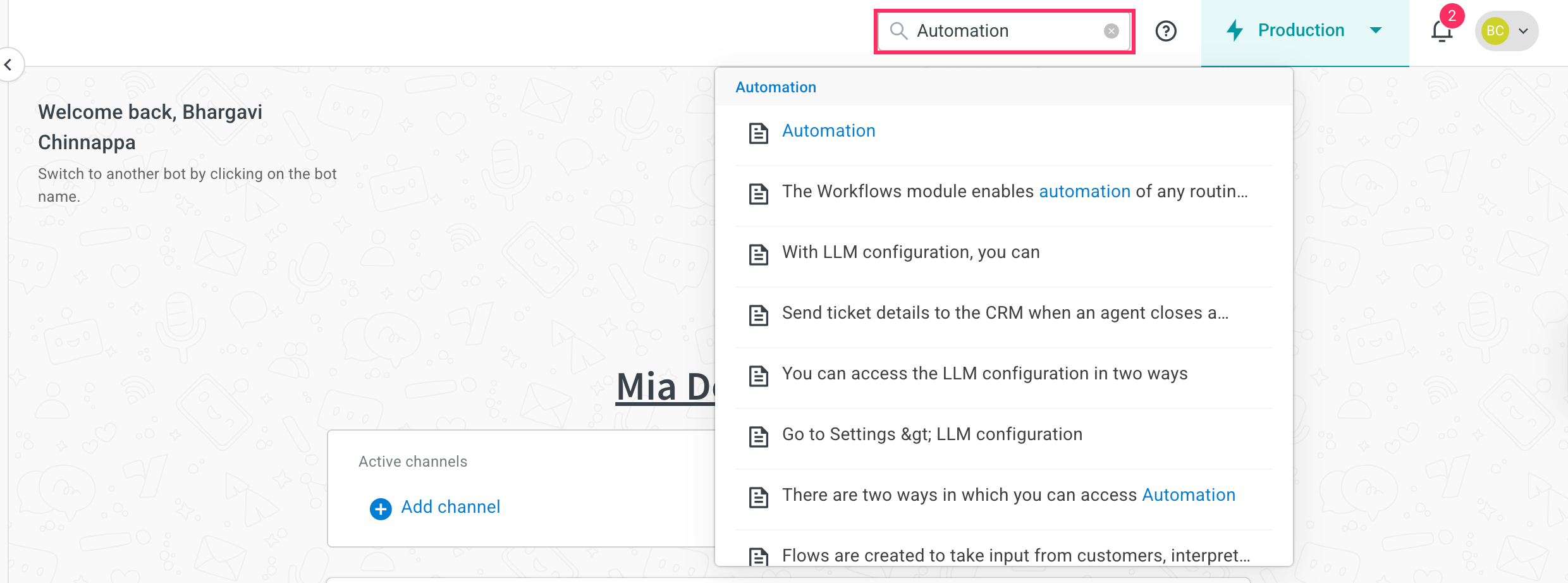Click the Add channel link

pos(450,507)
